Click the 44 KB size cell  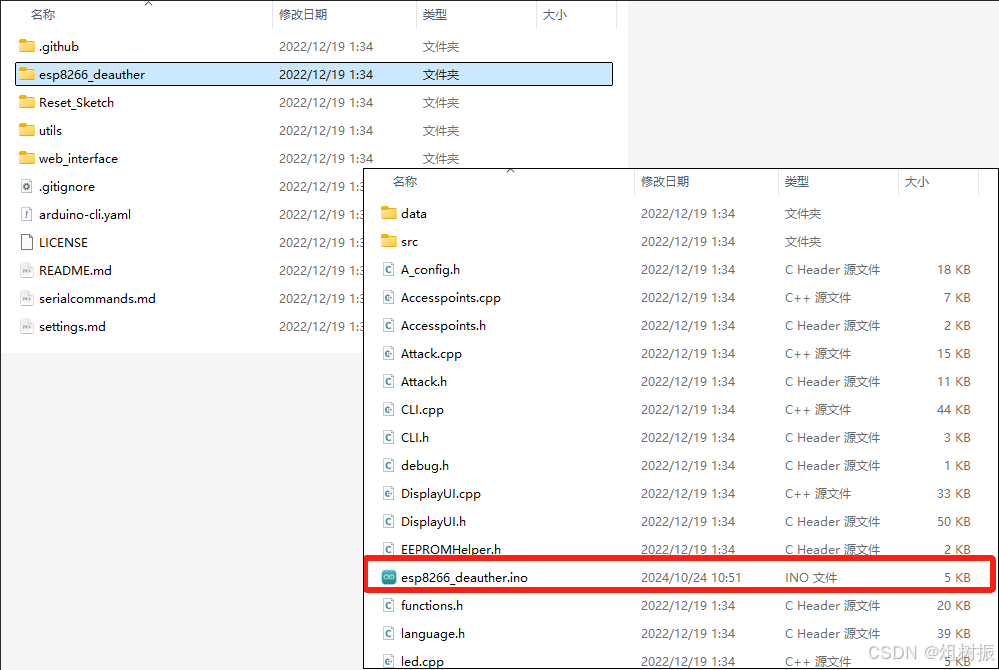(x=953, y=410)
